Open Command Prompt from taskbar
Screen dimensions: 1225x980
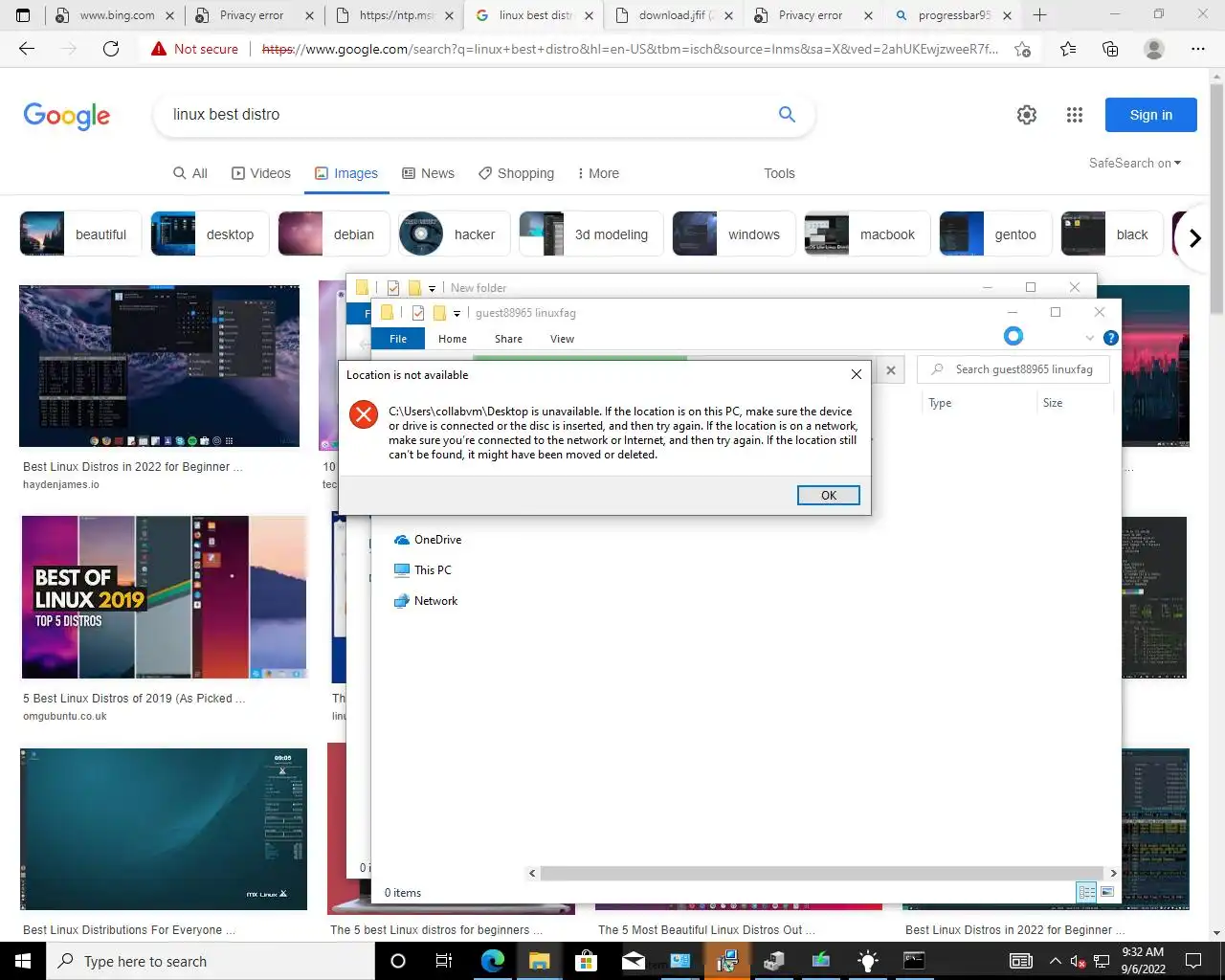click(914, 961)
